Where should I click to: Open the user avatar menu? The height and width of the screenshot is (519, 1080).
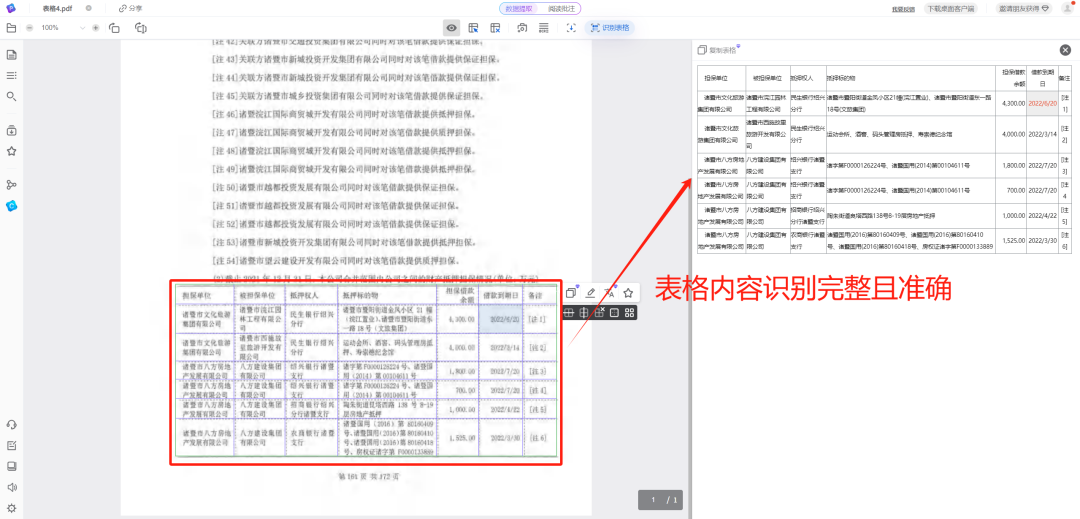pos(1067,8)
